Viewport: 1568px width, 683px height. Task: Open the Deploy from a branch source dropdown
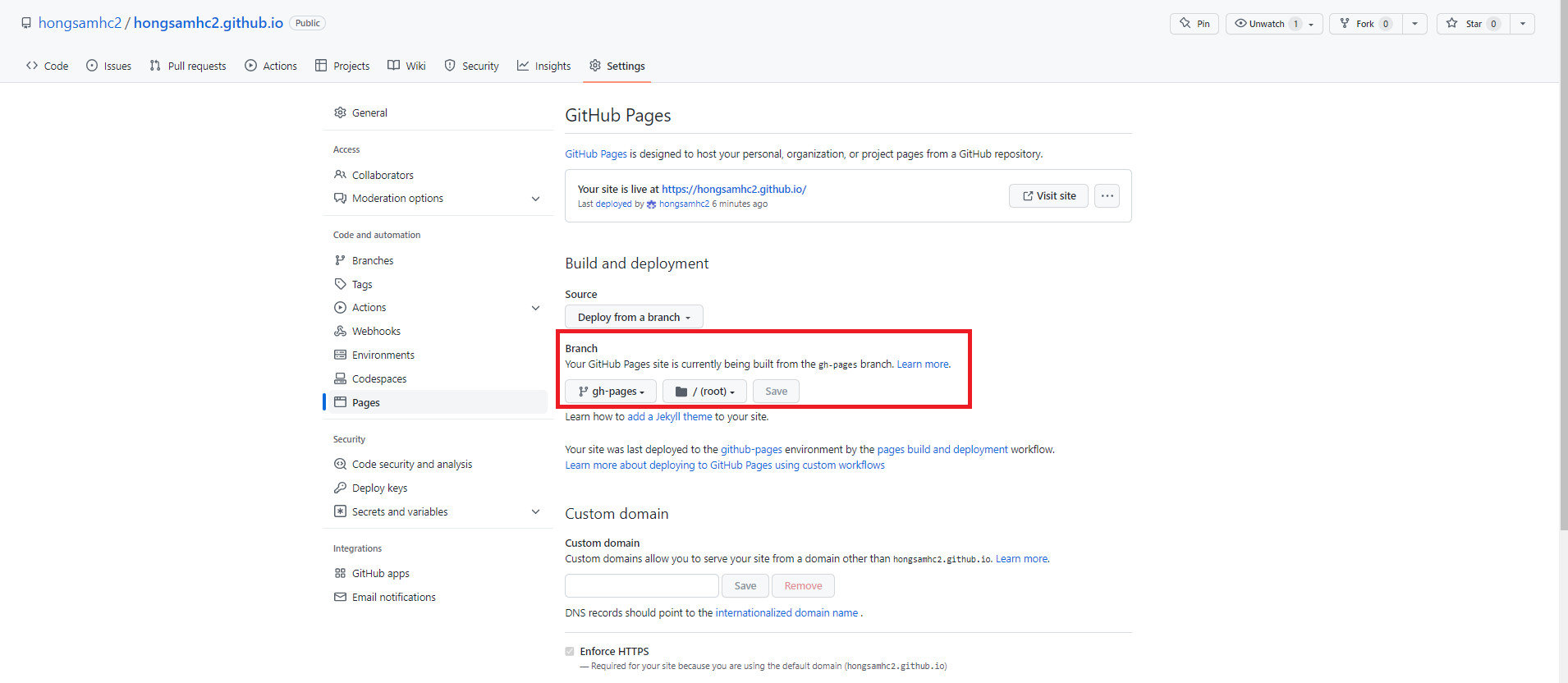click(634, 317)
